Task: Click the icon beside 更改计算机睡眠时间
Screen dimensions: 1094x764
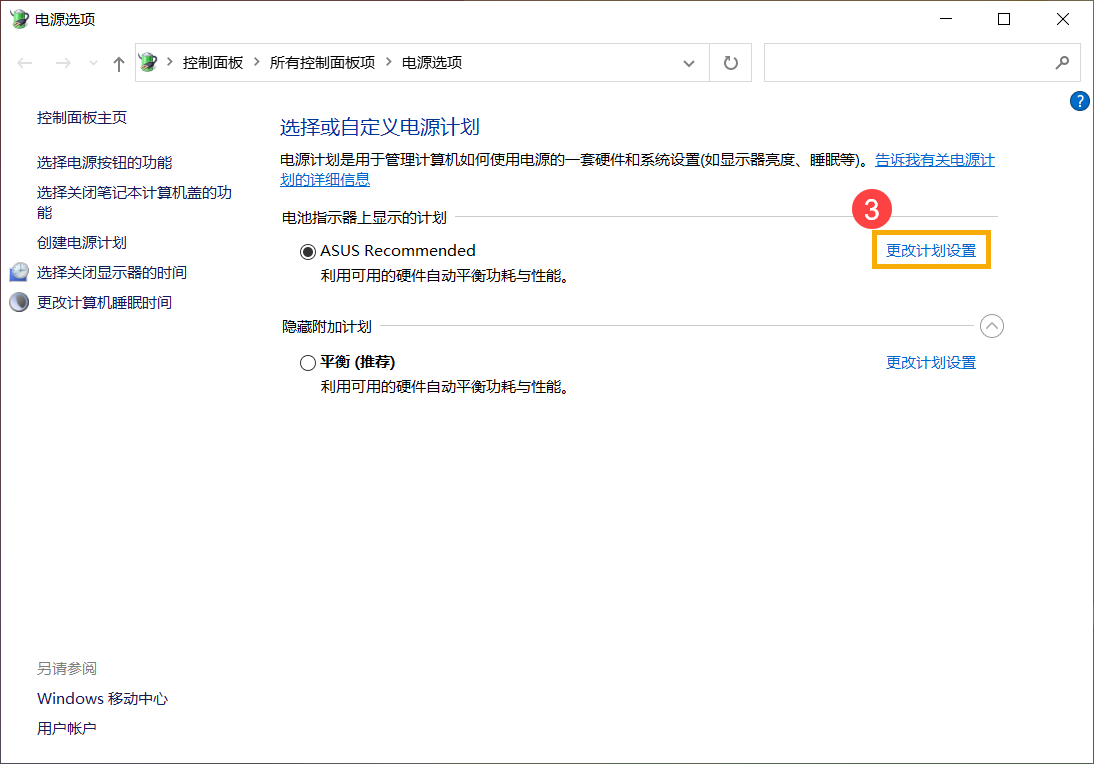Action: [18, 301]
